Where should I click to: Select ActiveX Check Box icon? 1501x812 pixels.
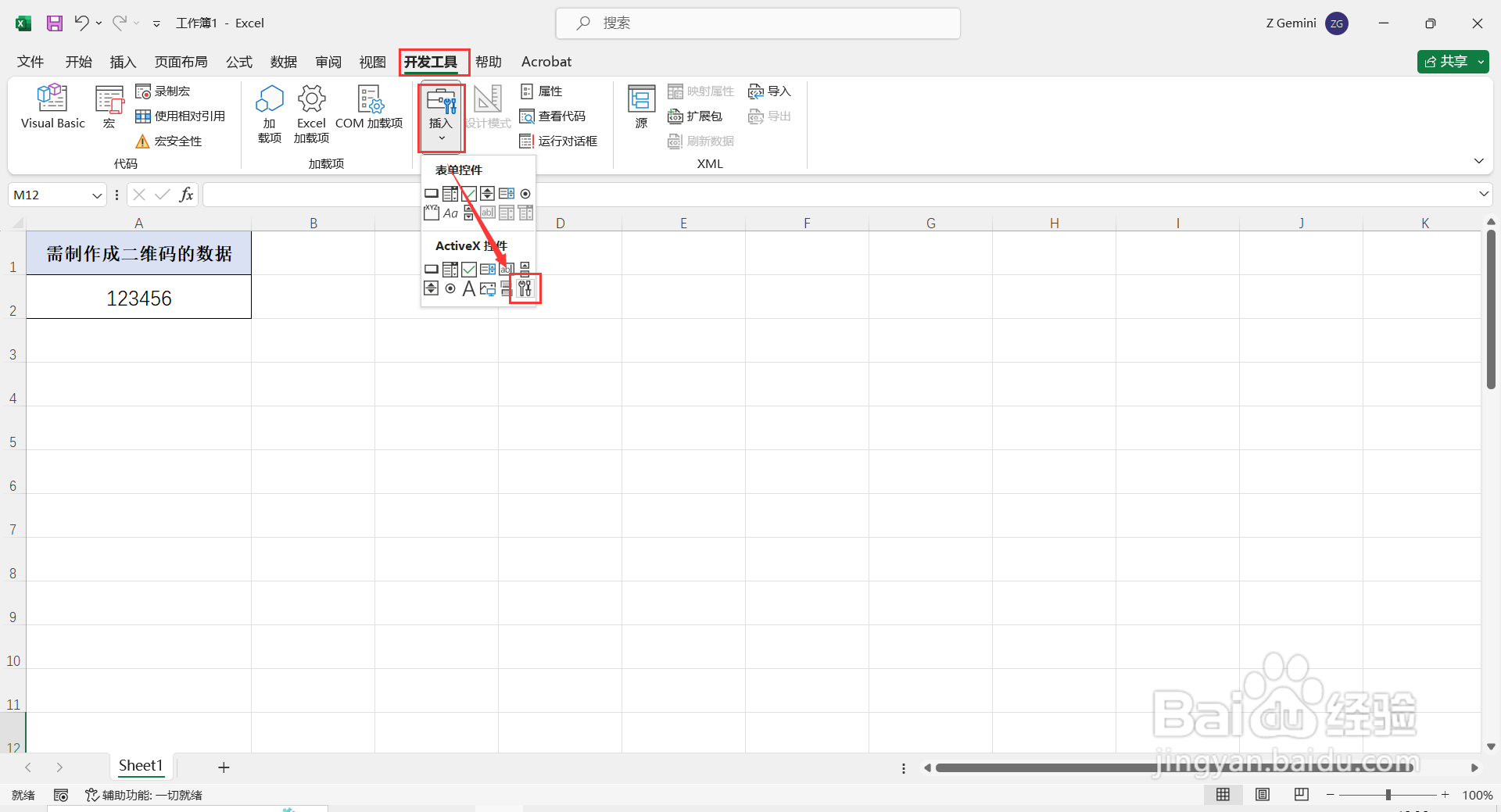point(469,269)
